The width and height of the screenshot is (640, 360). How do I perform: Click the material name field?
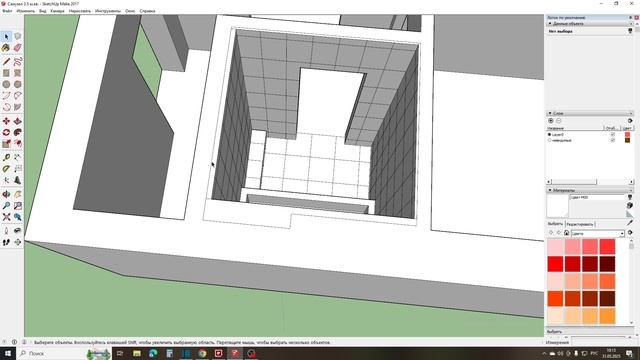pyautogui.click(x=597, y=198)
